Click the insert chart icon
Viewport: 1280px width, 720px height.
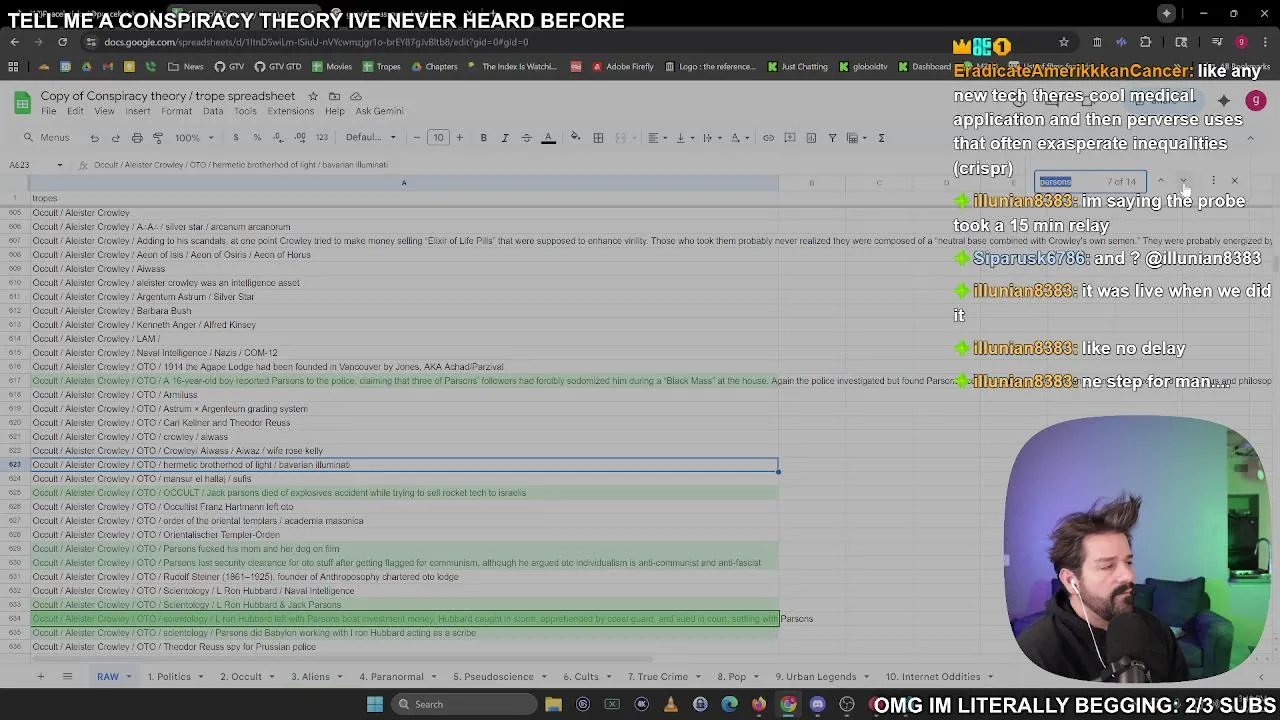811,138
